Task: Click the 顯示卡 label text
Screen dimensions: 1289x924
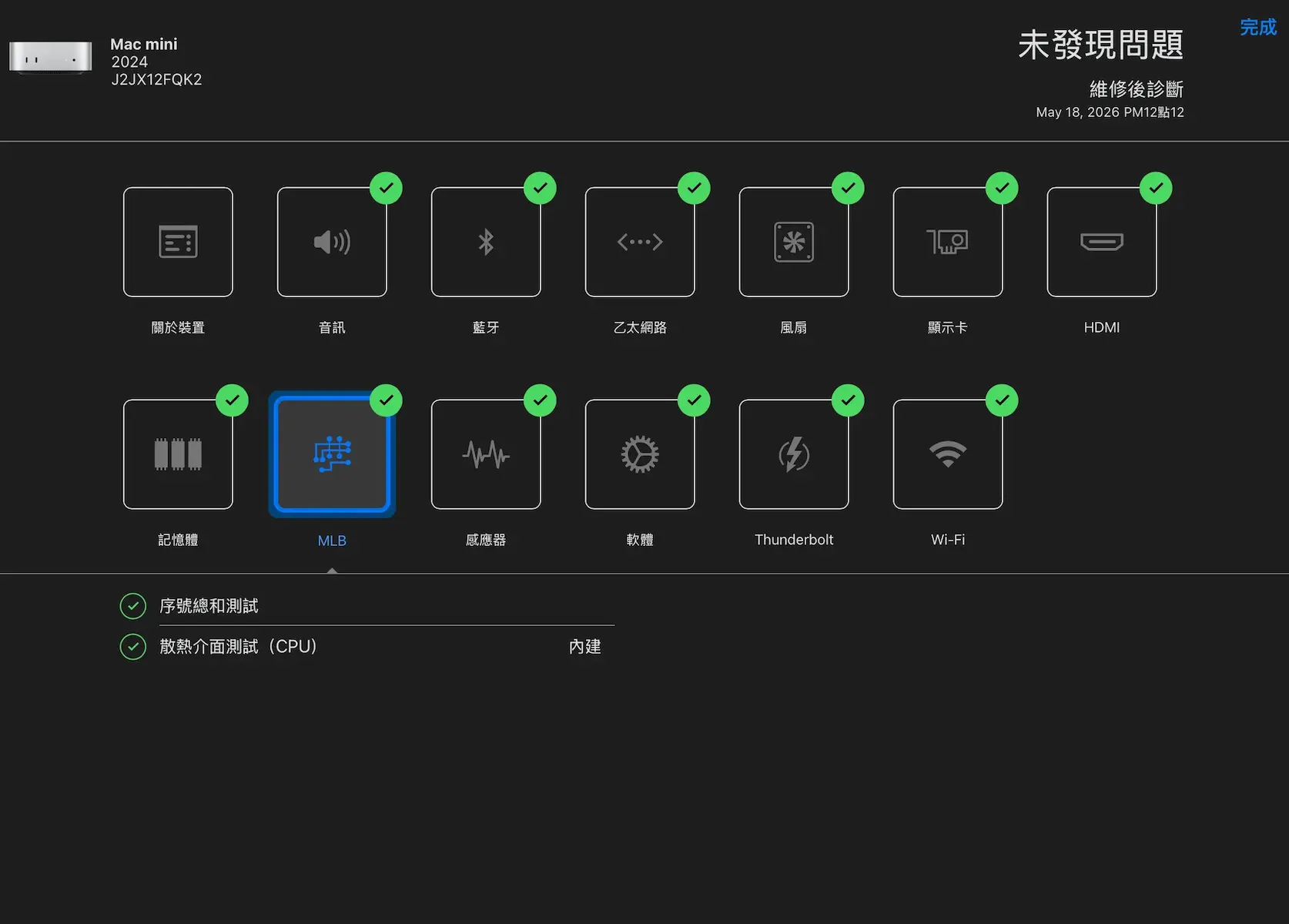Action: [x=948, y=328]
